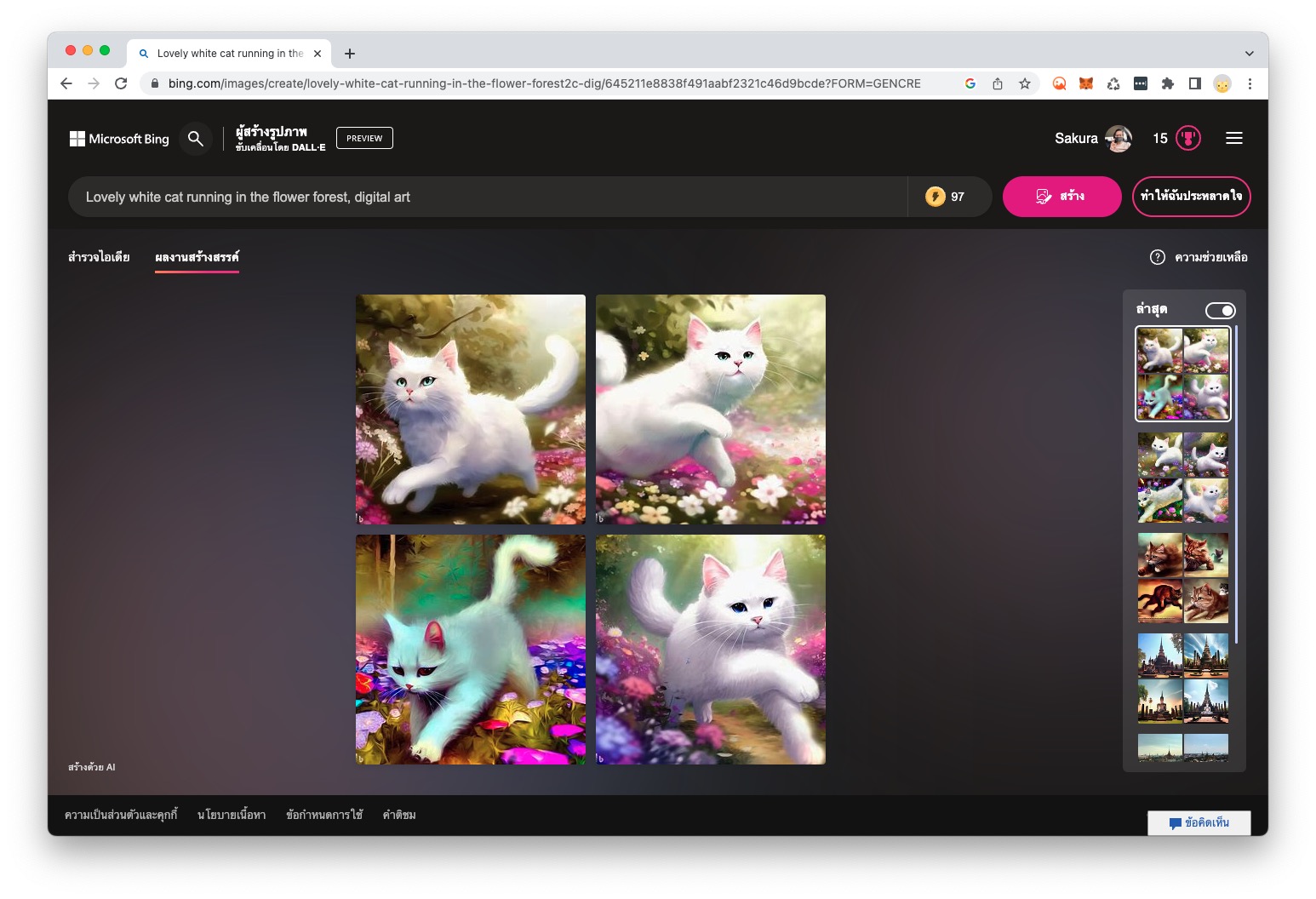
Task: Open the hamburger menu
Action: [1233, 138]
